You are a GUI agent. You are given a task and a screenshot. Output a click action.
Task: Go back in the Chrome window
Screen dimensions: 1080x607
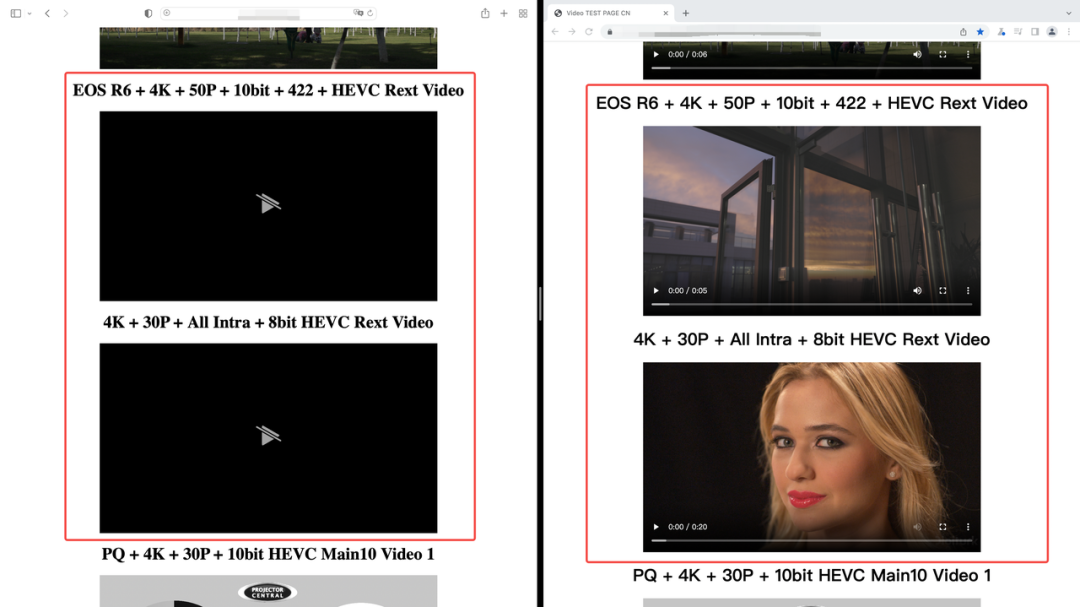pyautogui.click(x=555, y=32)
